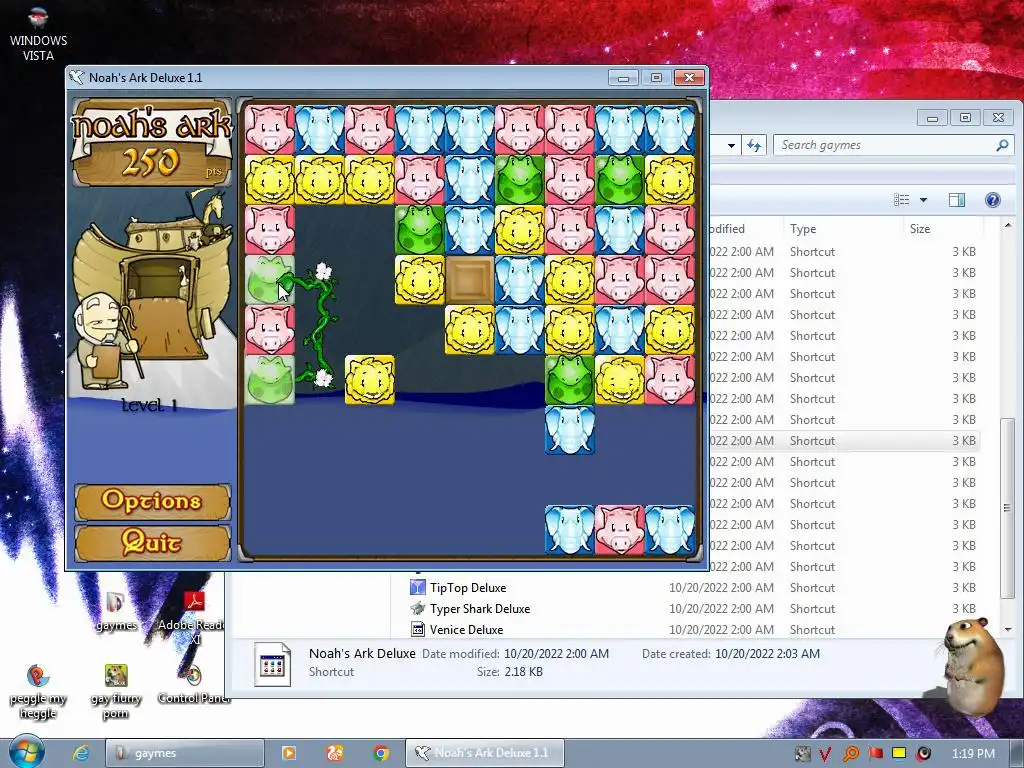Open the Adobe Reader XI desktop icon
Viewport: 1024px width, 768px height.
click(x=193, y=617)
